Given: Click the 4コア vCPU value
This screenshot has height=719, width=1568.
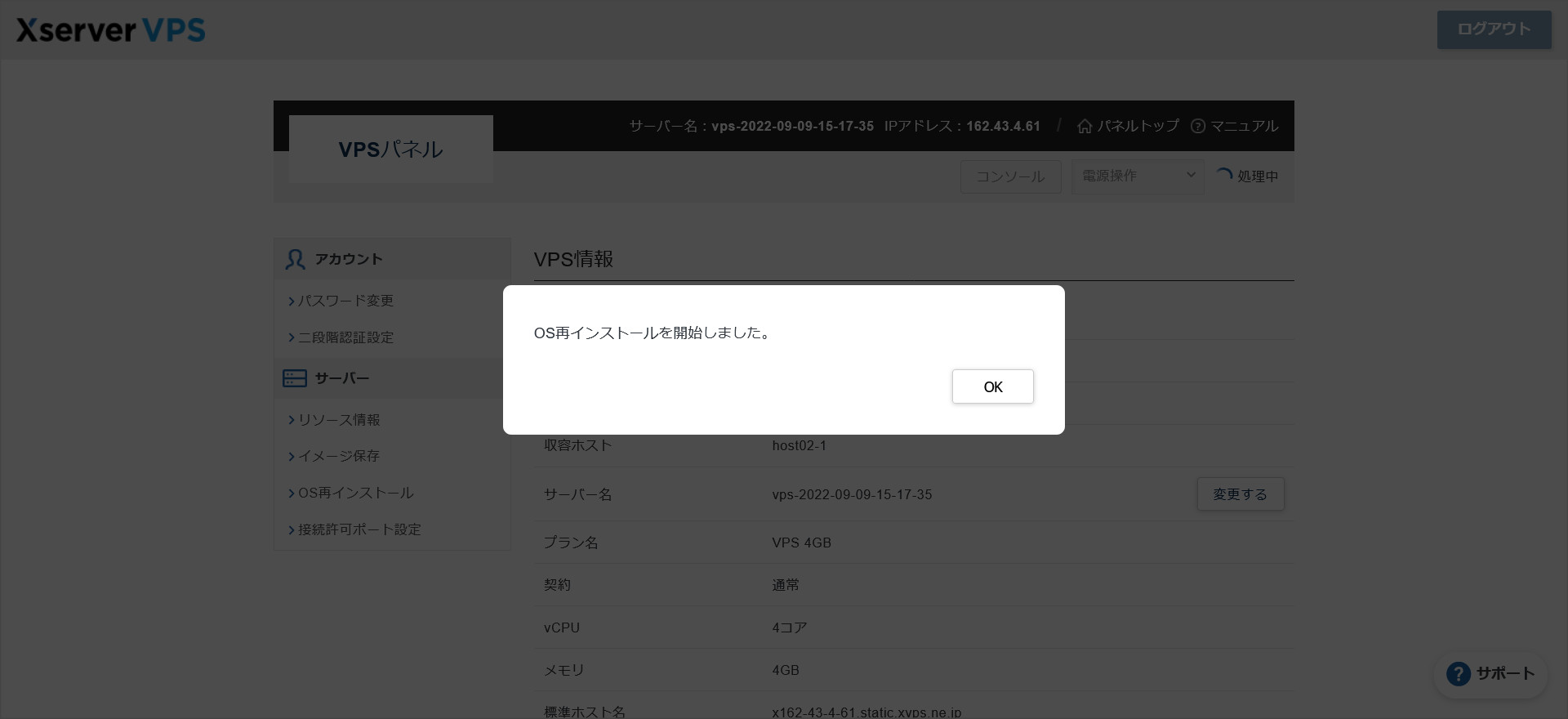Looking at the screenshot, I should 789,627.
